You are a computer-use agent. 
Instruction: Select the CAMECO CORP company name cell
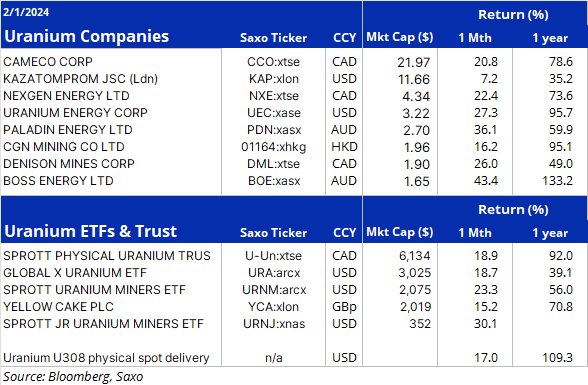click(48, 61)
